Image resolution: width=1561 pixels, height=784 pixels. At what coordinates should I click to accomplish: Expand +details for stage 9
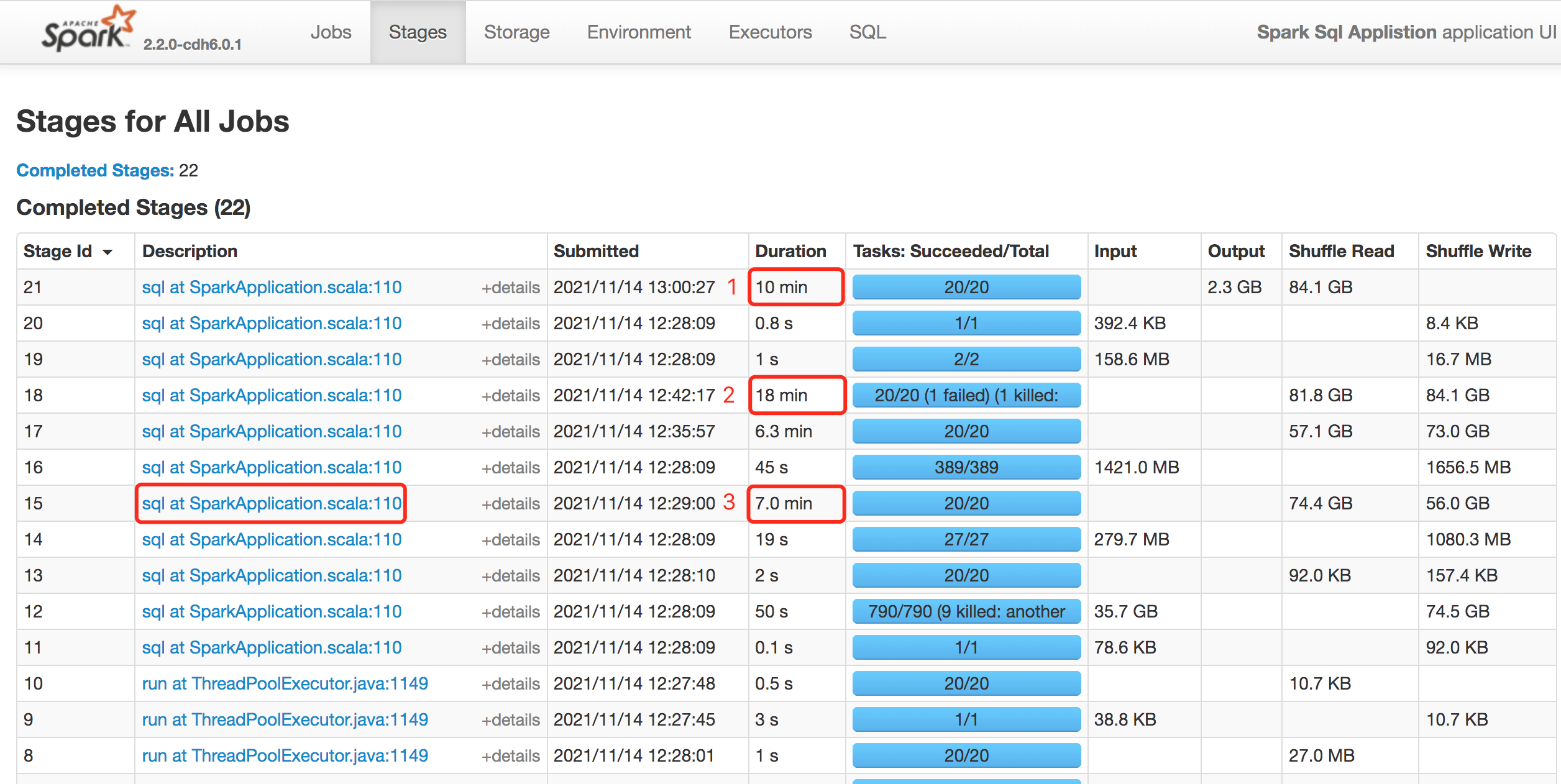(510, 720)
